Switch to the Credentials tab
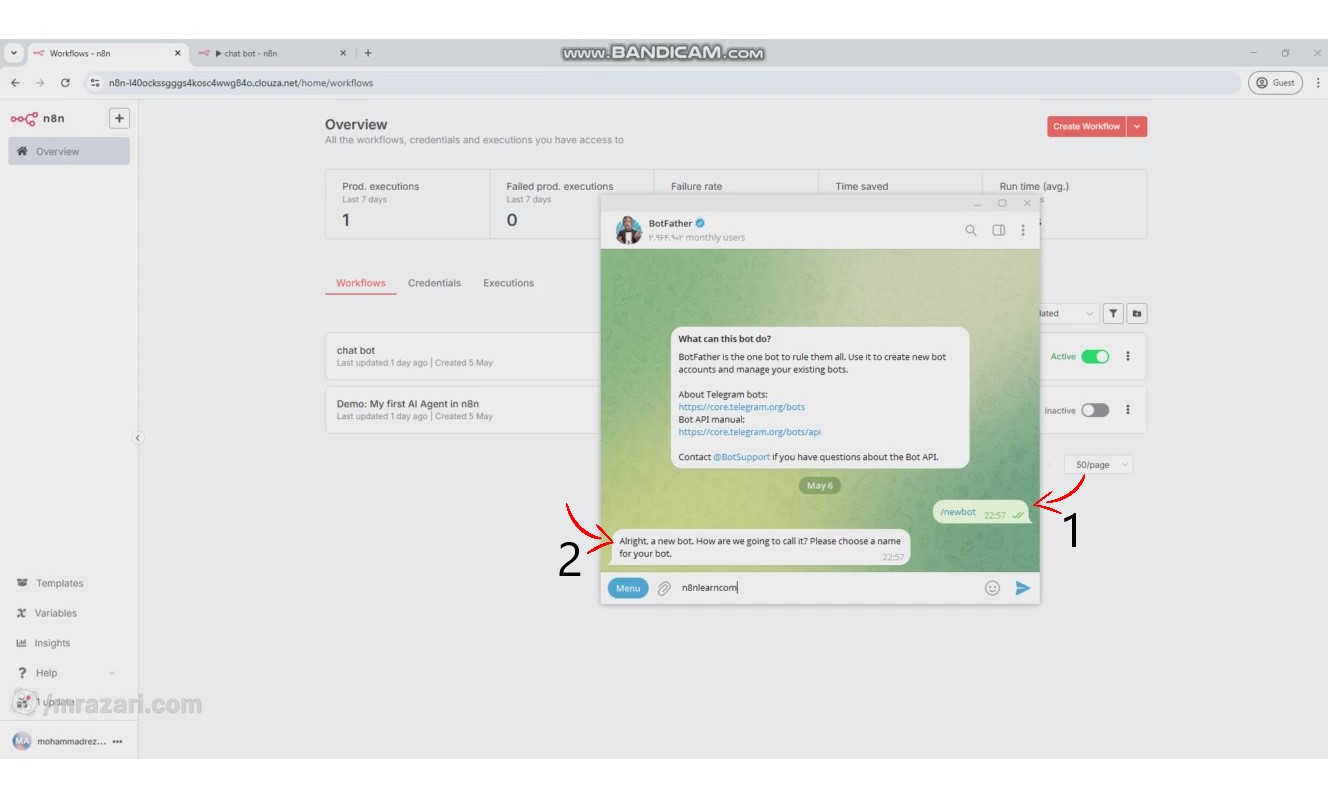The height and width of the screenshot is (798, 1328). point(434,283)
